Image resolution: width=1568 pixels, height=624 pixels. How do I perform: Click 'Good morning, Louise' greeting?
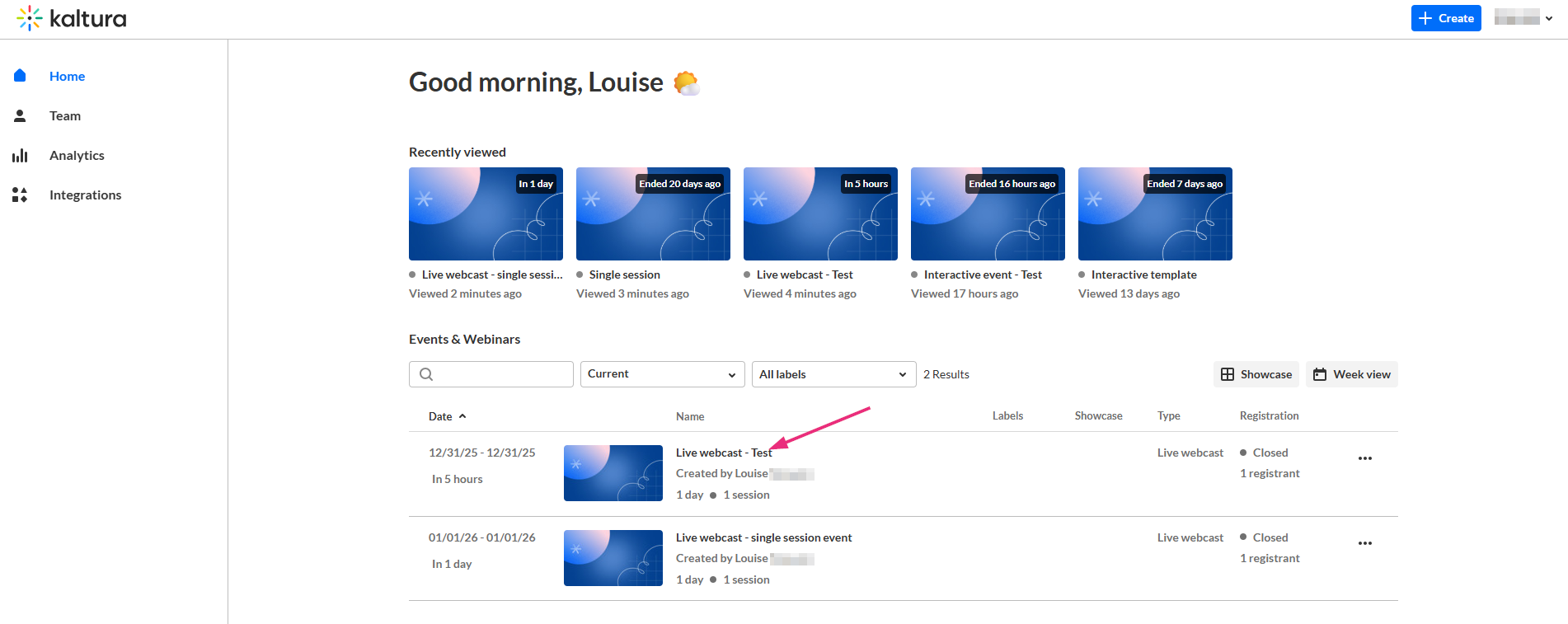pos(536,82)
